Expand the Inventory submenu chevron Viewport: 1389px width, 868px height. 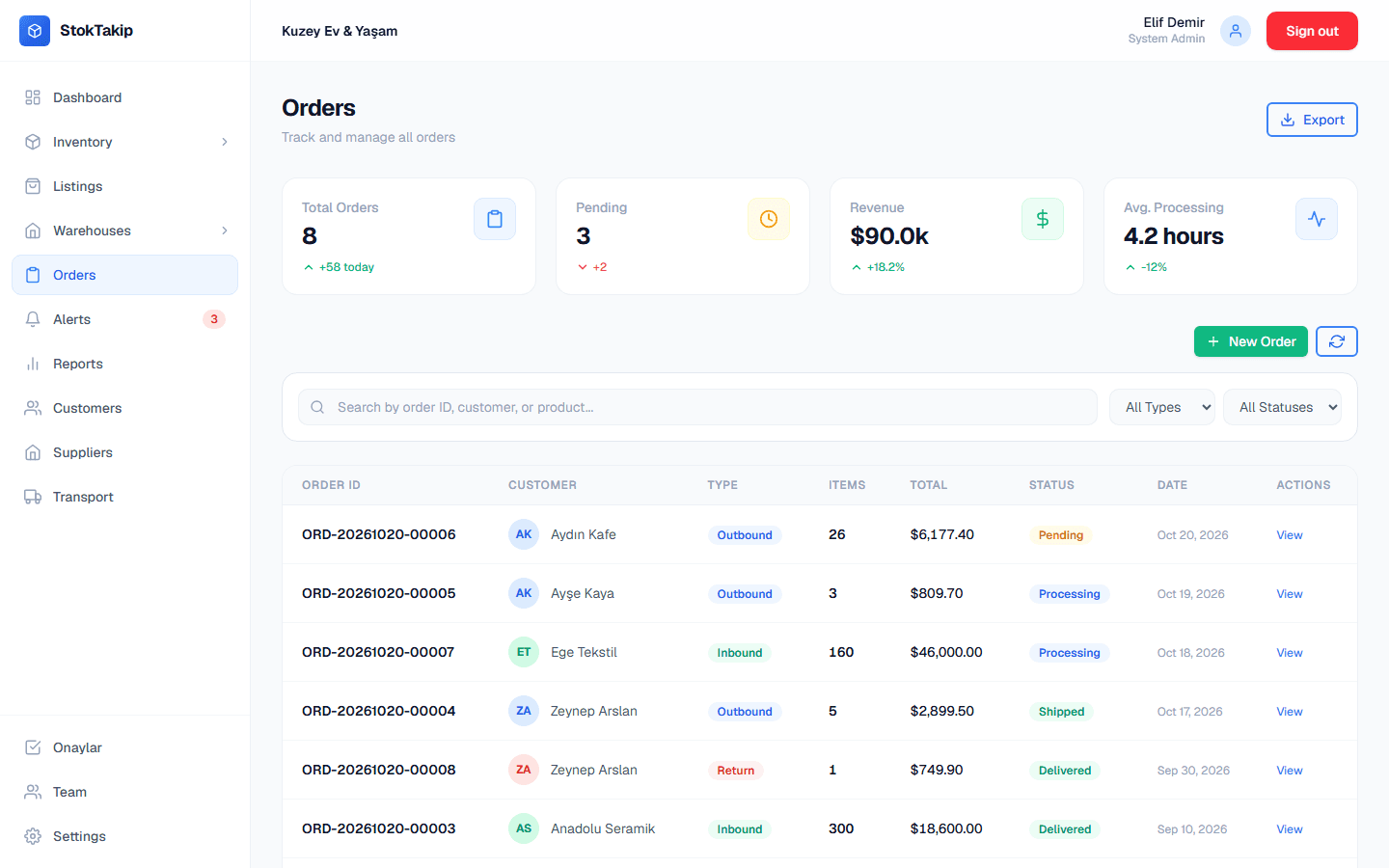(225, 142)
